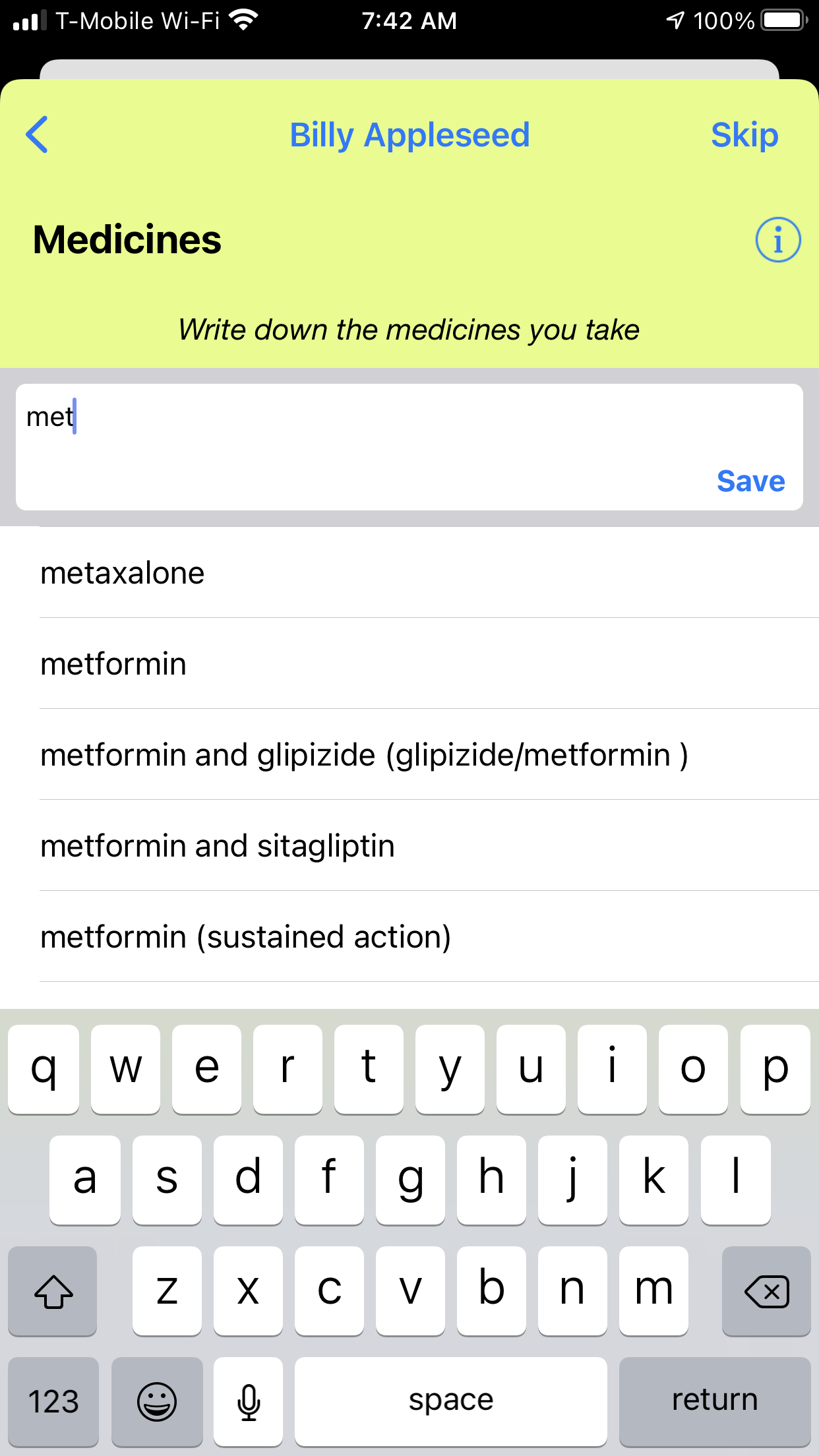Tap the location arrow status icon
This screenshot has height=1456, width=819.
pos(675,20)
